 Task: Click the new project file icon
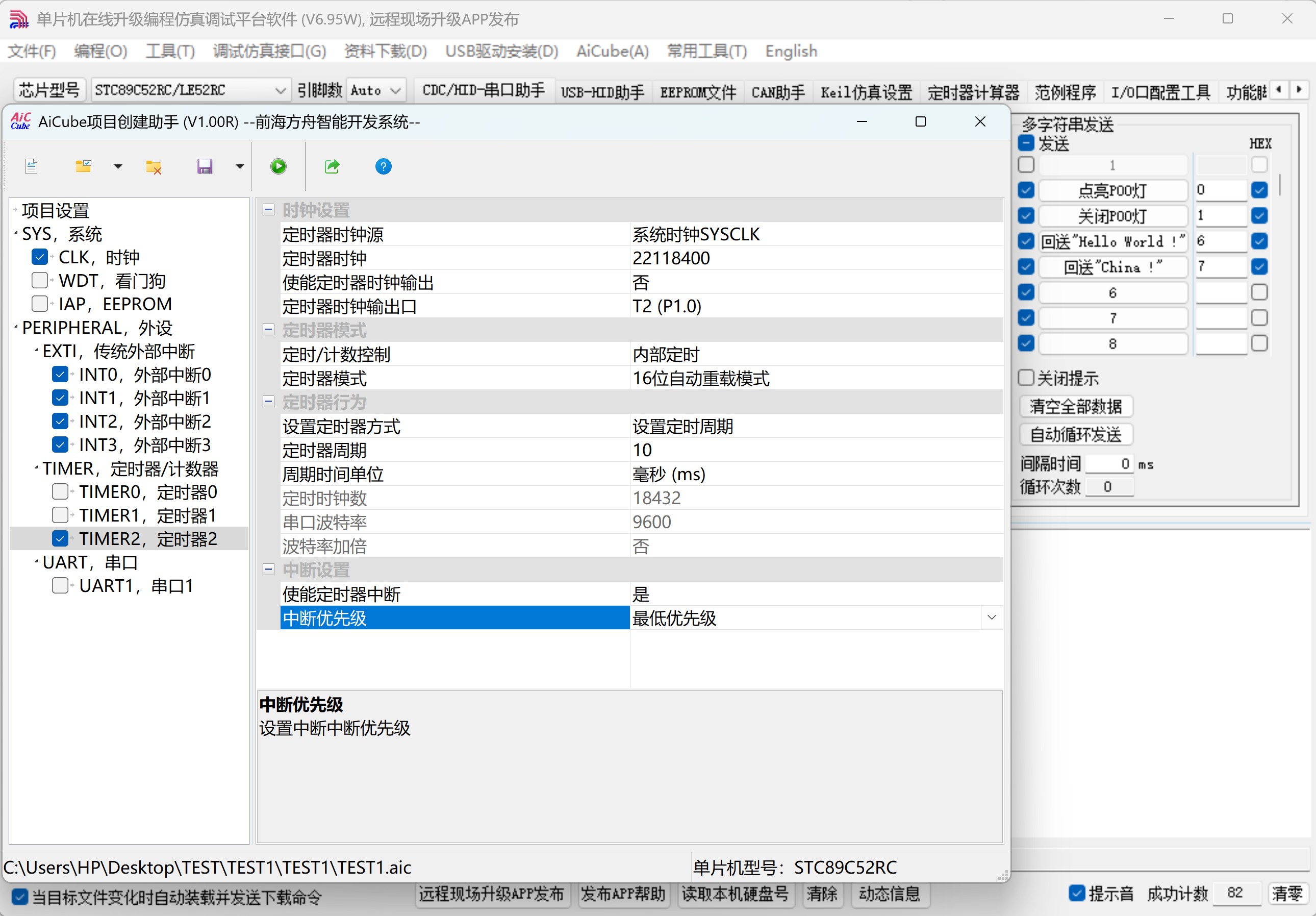coord(32,167)
